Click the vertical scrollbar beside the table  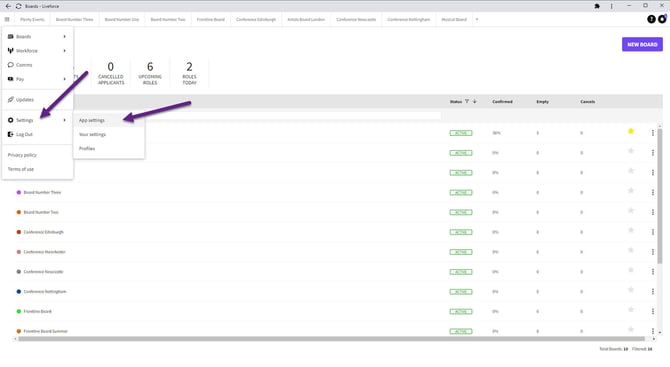pos(660,197)
